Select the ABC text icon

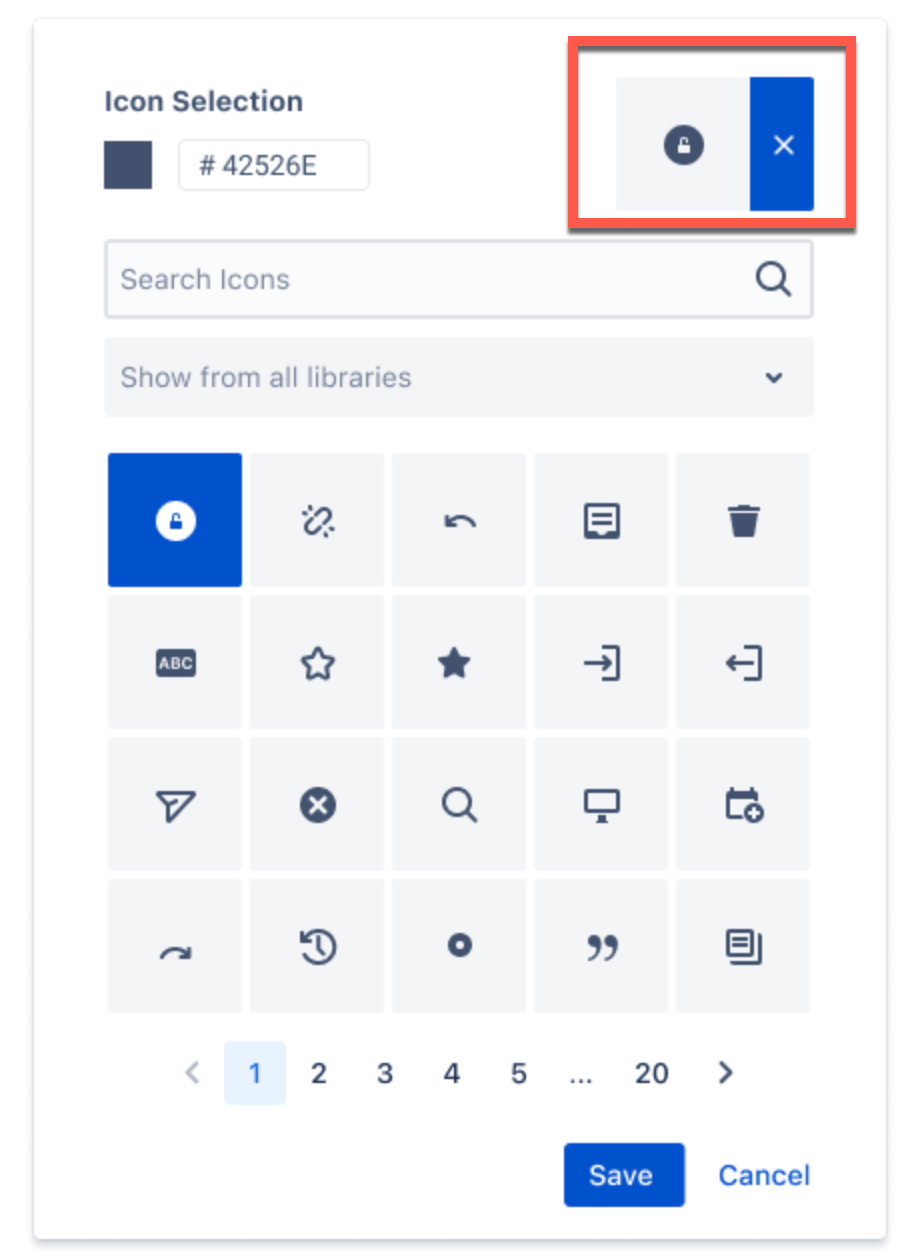click(175, 662)
